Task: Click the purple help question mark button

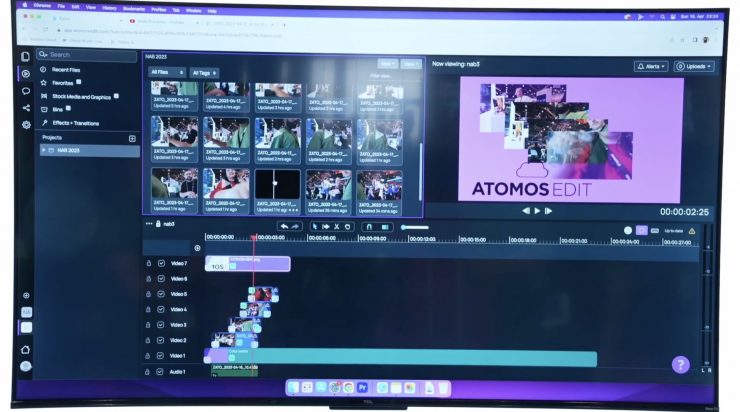Action: pos(680,364)
